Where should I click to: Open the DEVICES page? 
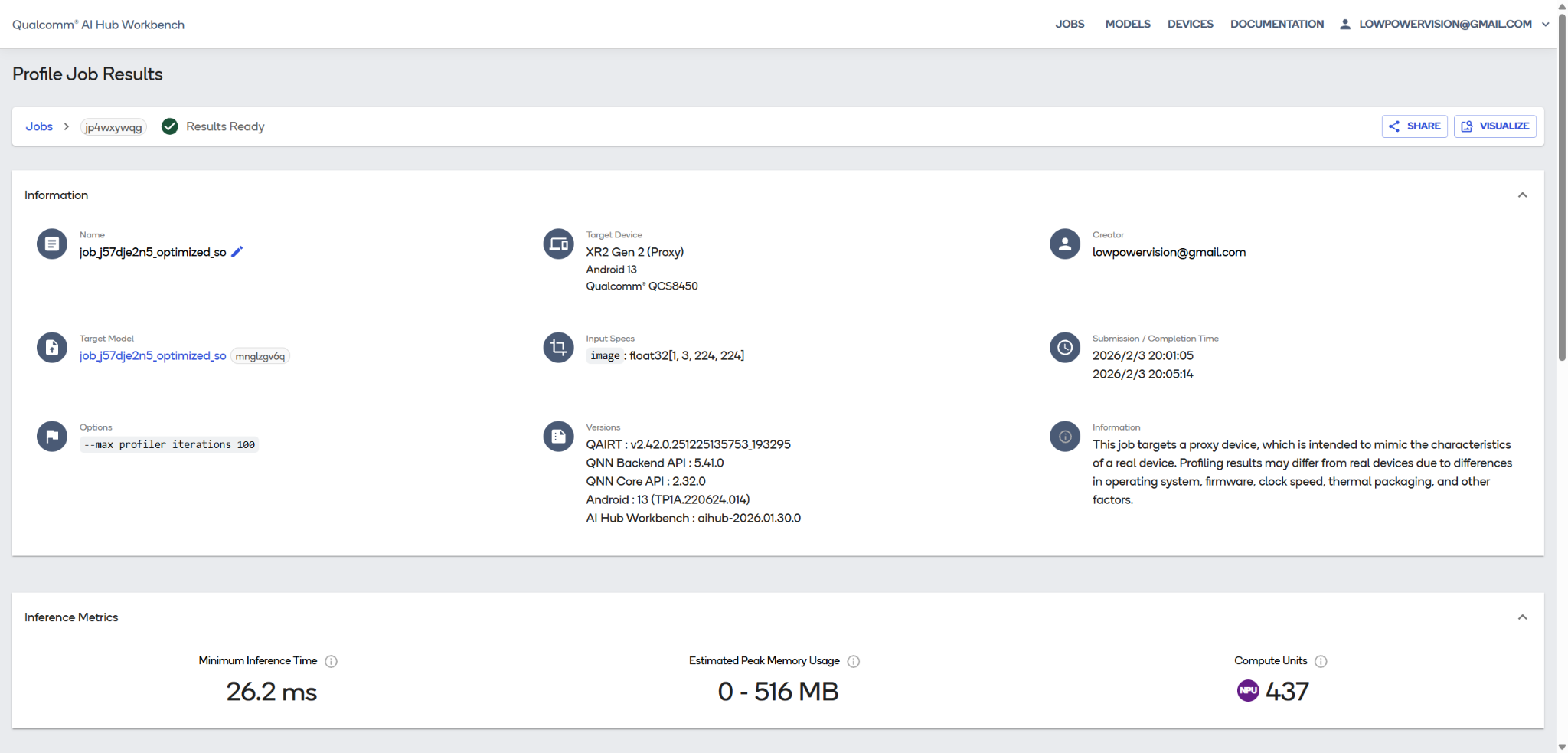(1191, 24)
